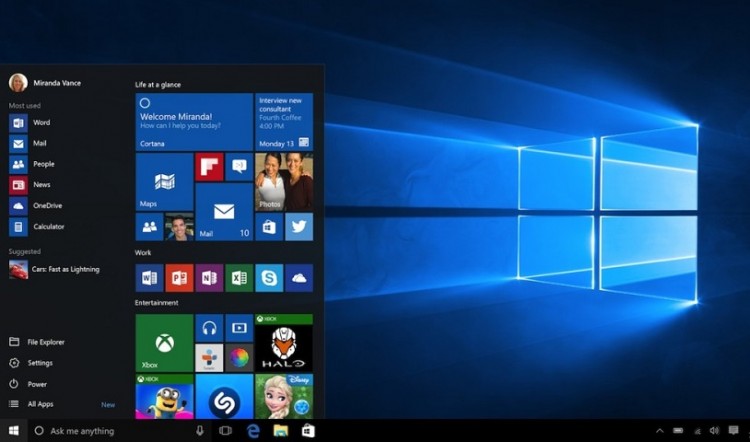This screenshot has height=442, width=750.
Task: Launch People from the Most used list
Action: tap(32, 164)
